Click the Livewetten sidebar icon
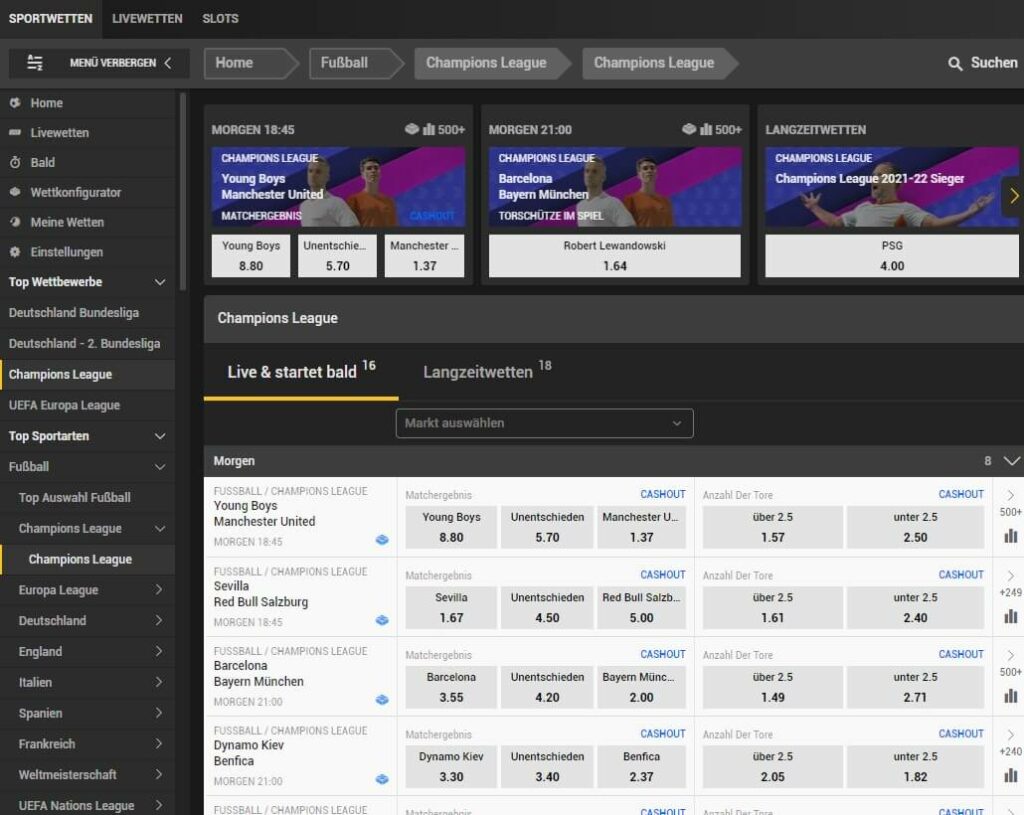1024x815 pixels. click(15, 133)
